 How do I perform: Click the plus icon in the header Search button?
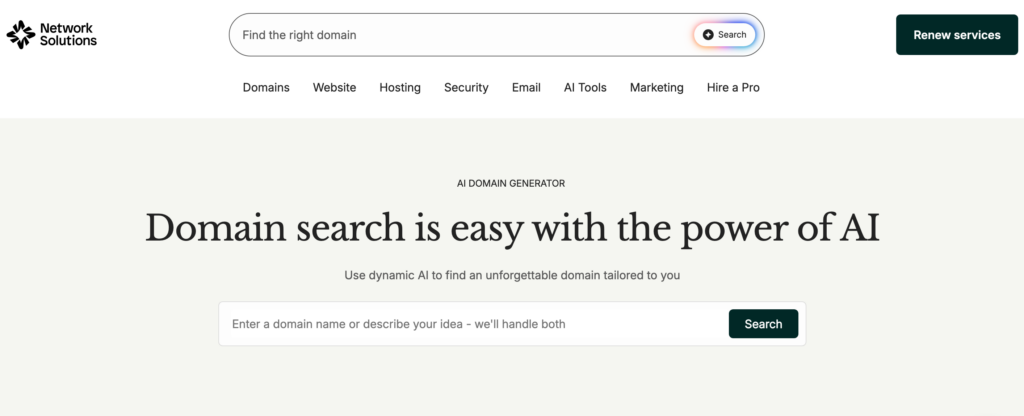(708, 35)
